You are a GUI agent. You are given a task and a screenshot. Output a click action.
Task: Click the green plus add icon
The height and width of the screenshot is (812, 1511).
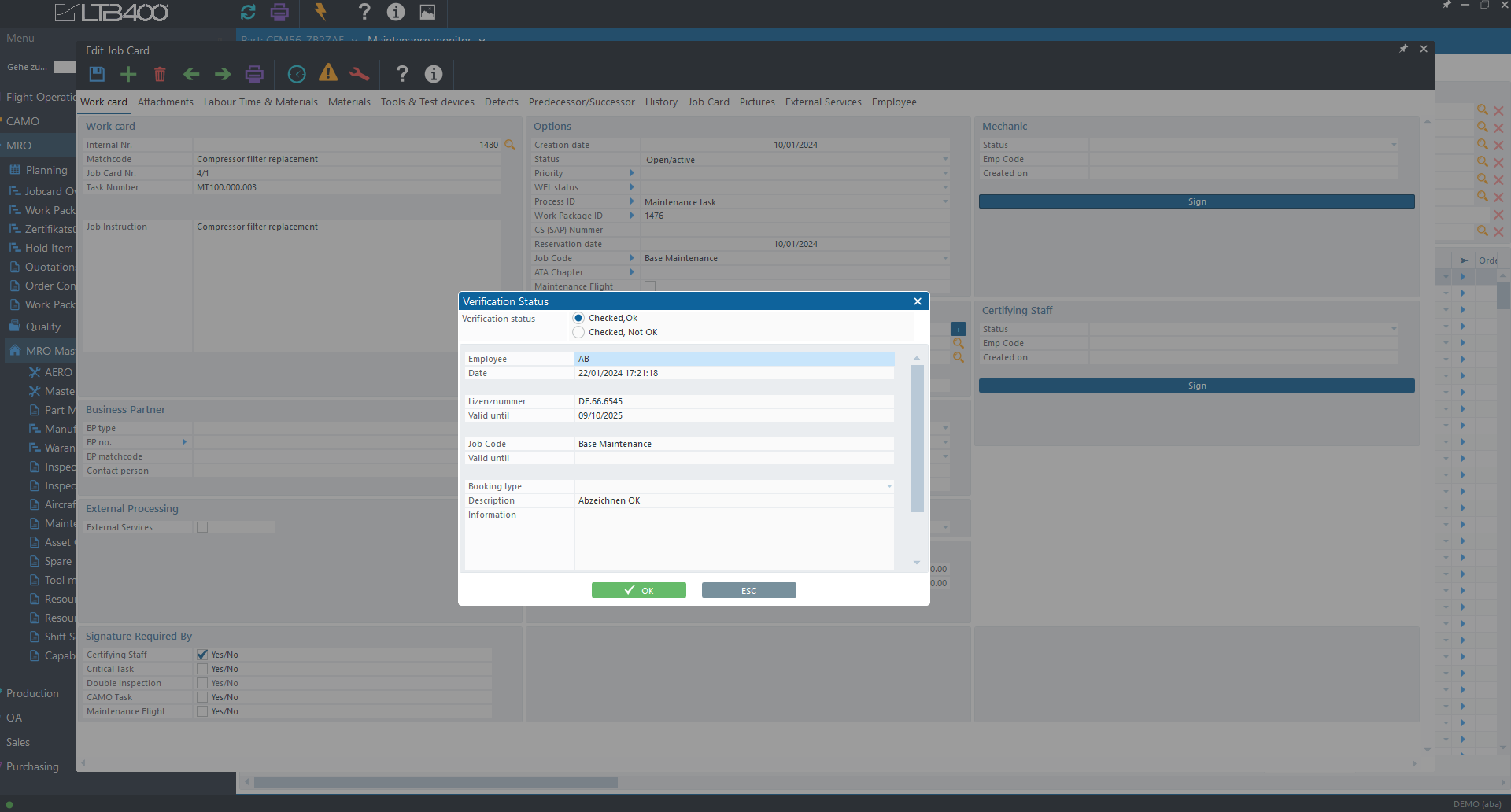point(128,74)
